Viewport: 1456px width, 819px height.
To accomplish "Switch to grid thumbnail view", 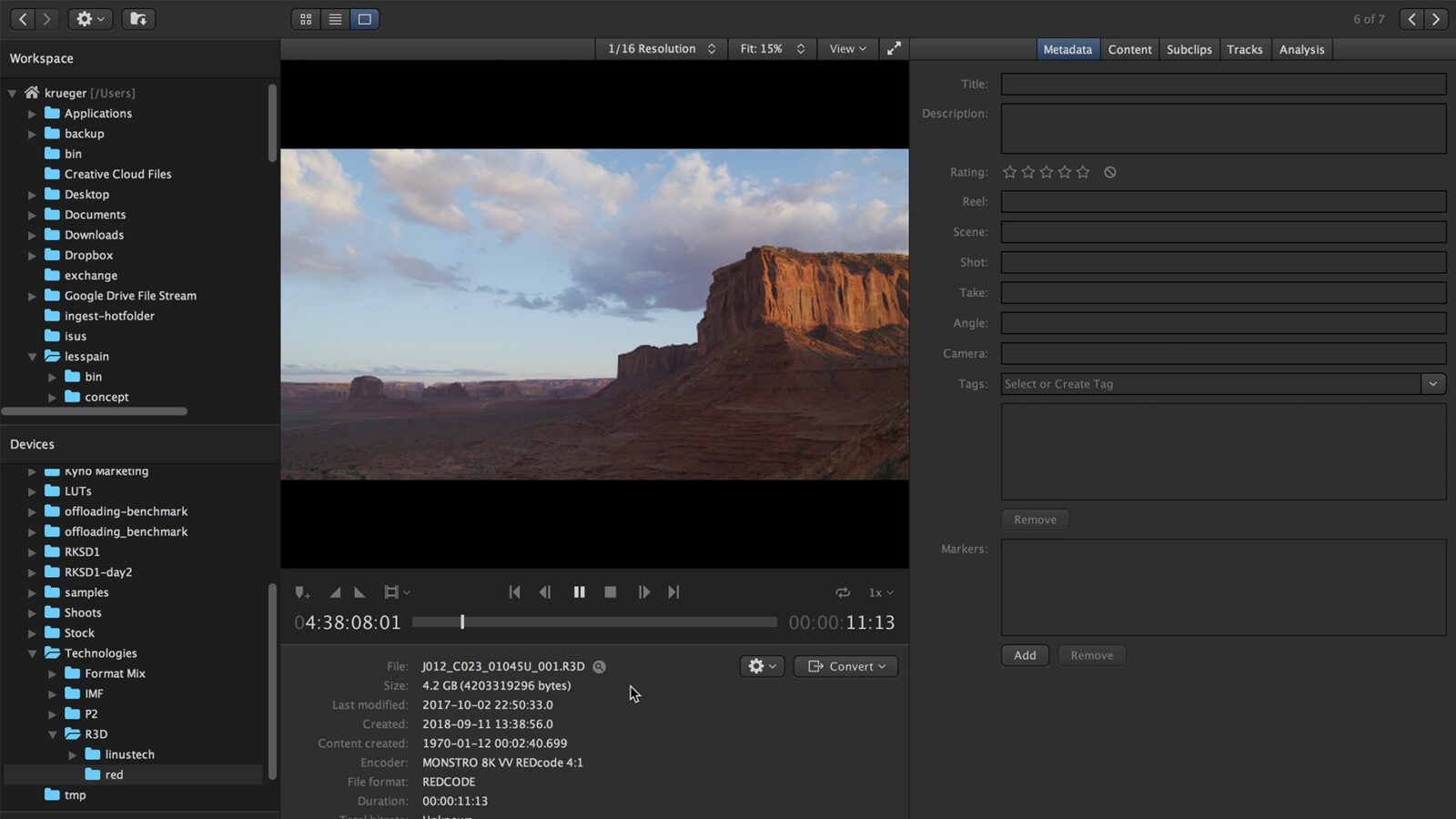I will coord(306,19).
